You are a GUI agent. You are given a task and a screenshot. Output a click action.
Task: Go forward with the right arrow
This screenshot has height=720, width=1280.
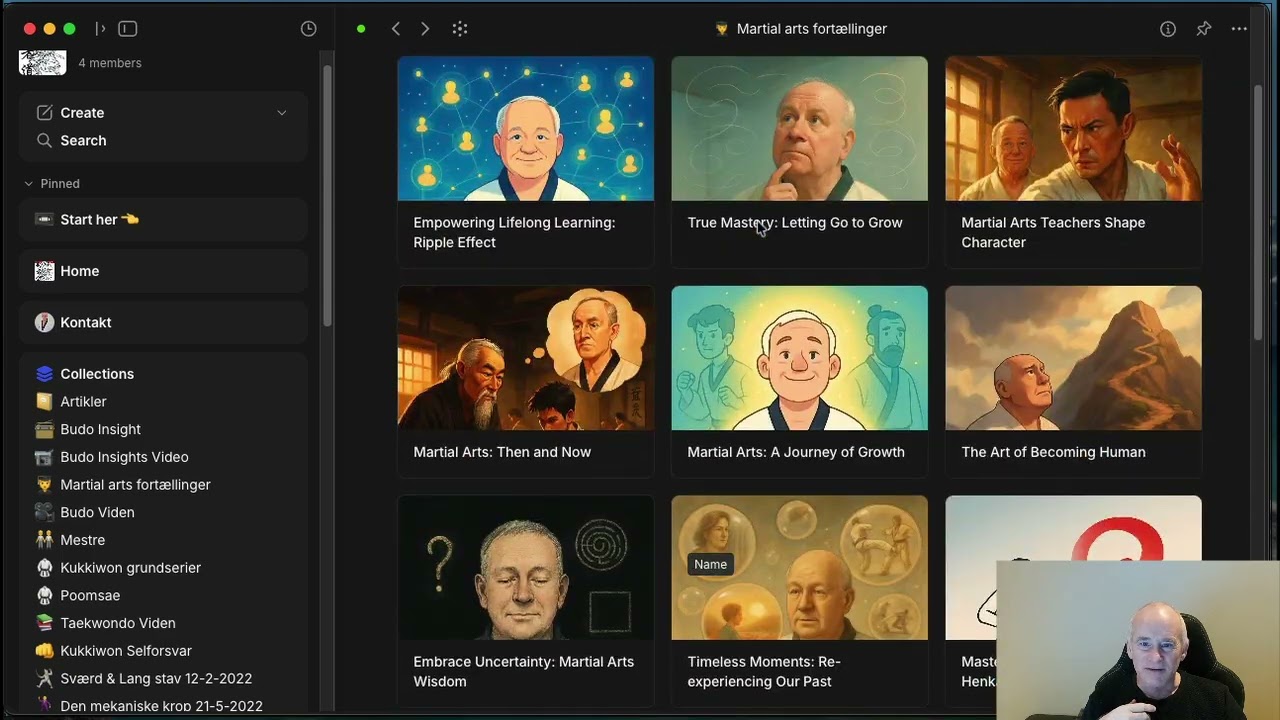point(425,29)
